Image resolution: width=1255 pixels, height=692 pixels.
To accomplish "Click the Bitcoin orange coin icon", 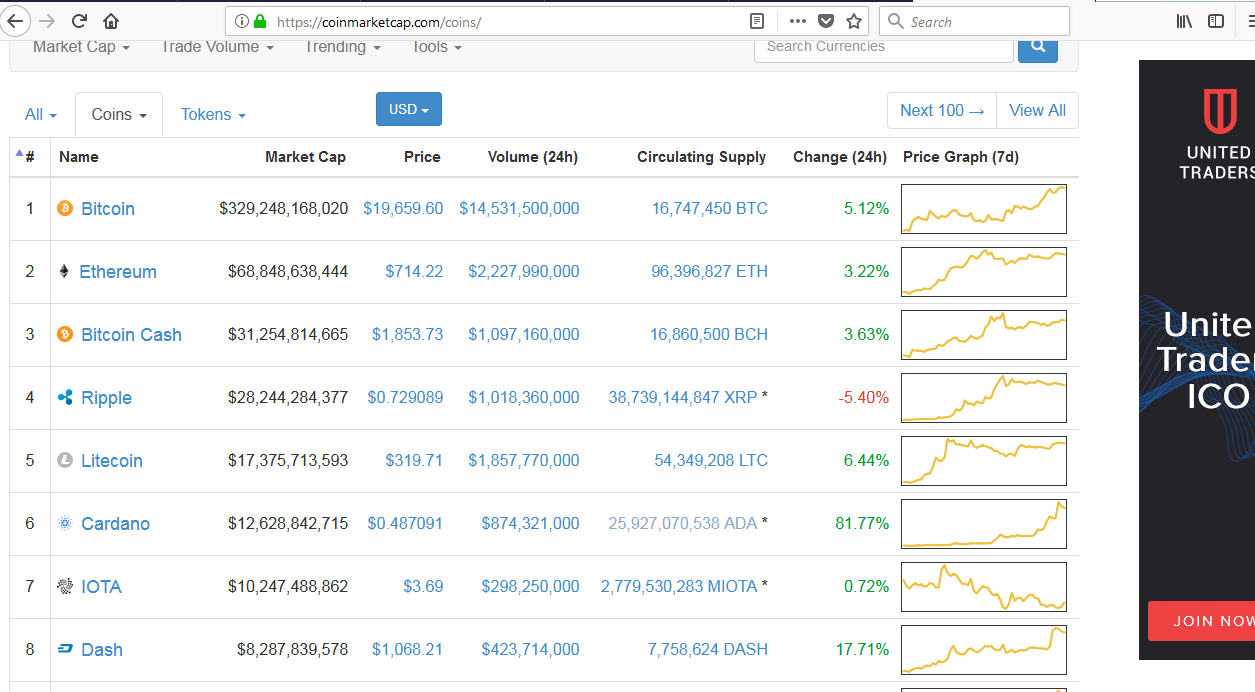I will (65, 209).
